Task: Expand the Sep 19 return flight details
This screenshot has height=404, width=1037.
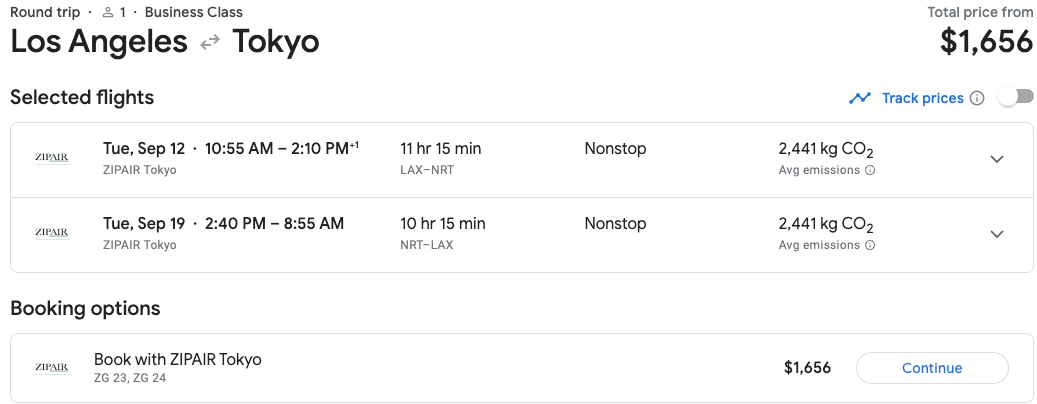Action: click(996, 234)
